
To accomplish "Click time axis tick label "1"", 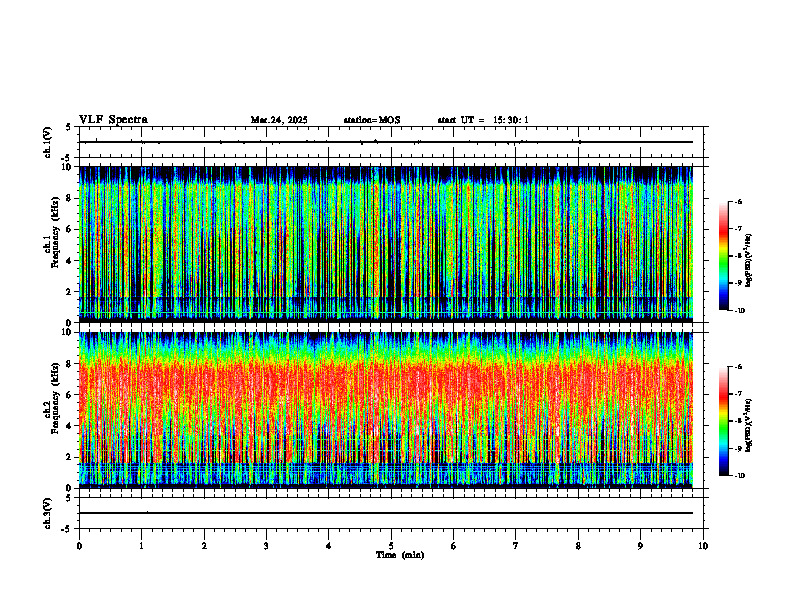I will tap(141, 546).
